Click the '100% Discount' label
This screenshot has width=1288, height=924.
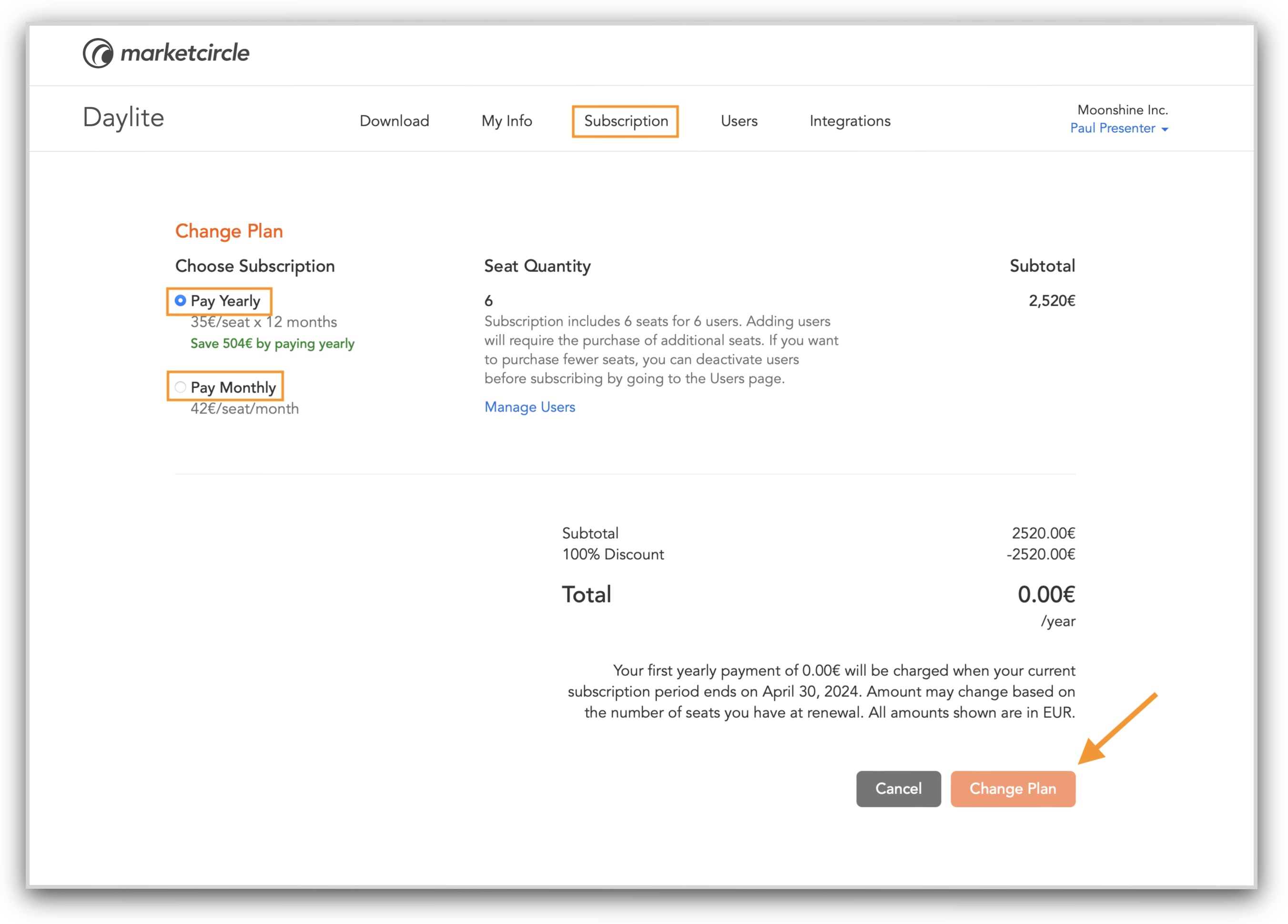pos(613,554)
